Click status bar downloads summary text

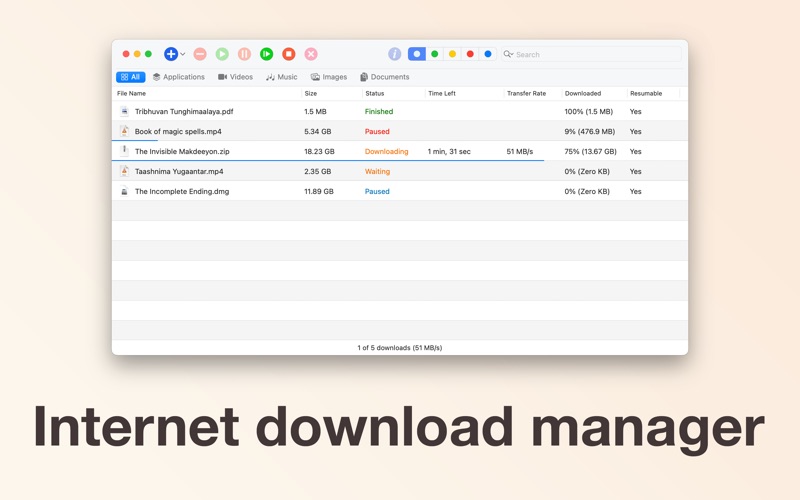pos(399,347)
